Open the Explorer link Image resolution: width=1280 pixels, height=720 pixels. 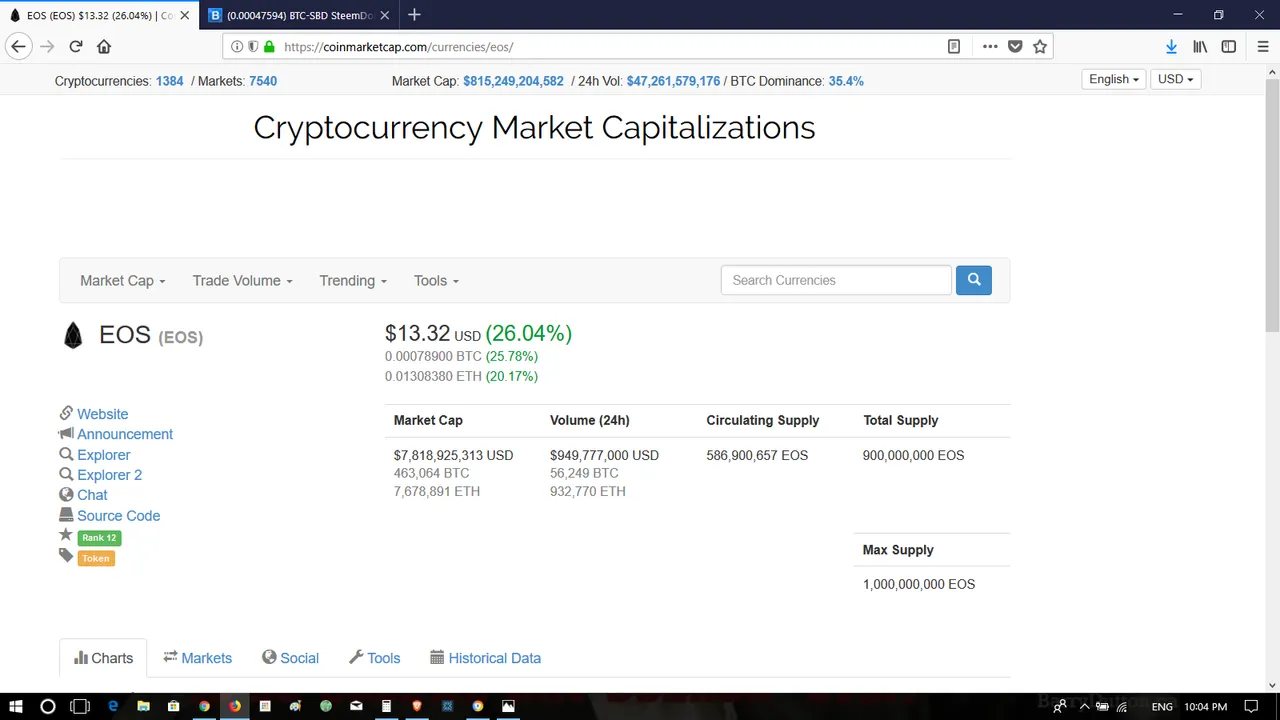[104, 455]
